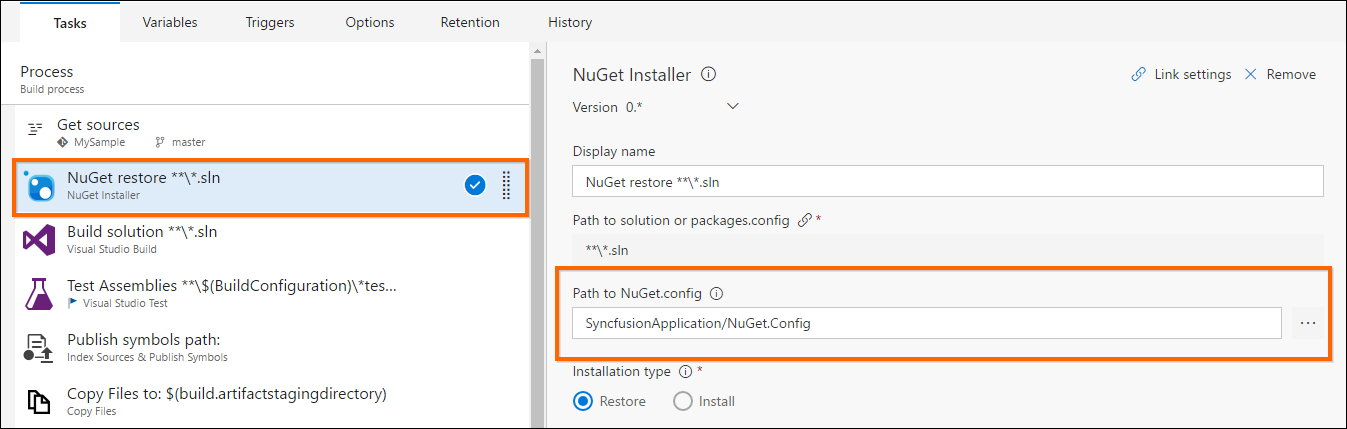Open the NuGet Installer info icon

point(708,75)
